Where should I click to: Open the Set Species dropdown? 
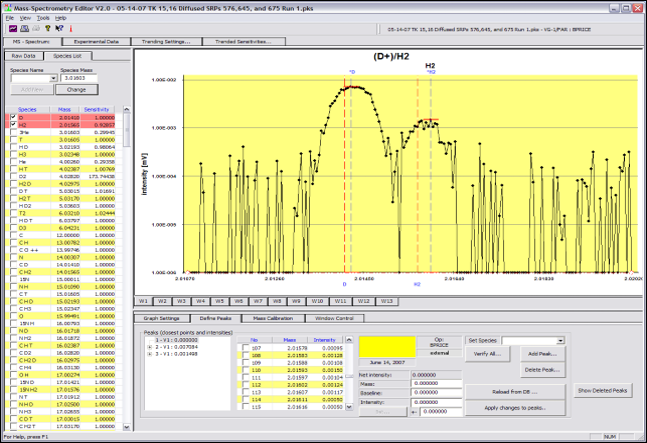560,340
